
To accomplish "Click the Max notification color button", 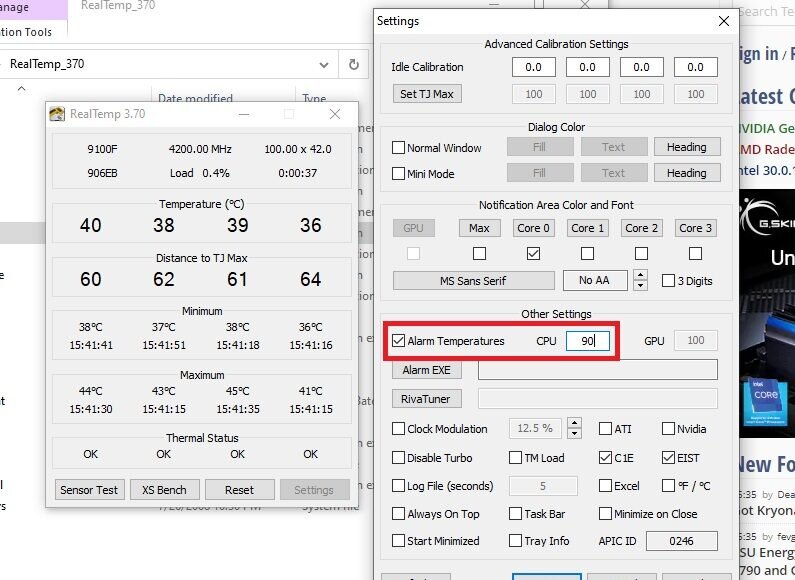I will 479,228.
